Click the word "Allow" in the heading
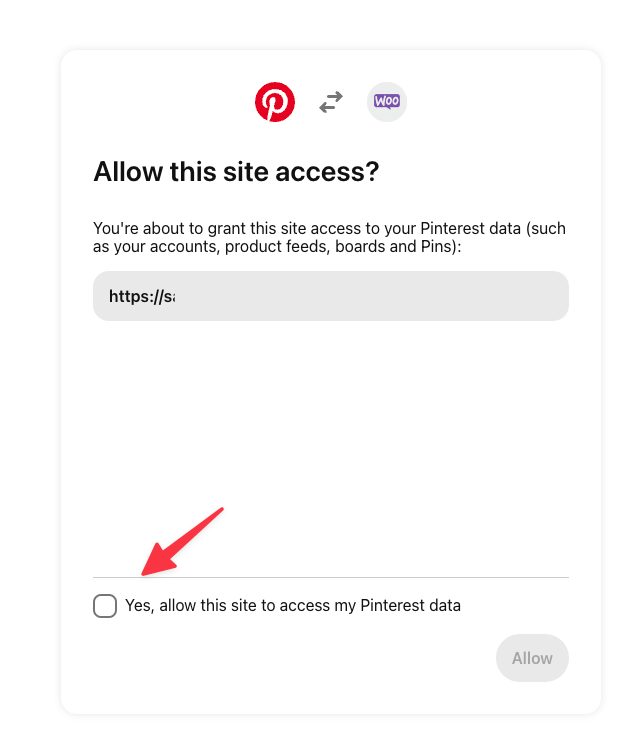 click(x=123, y=172)
